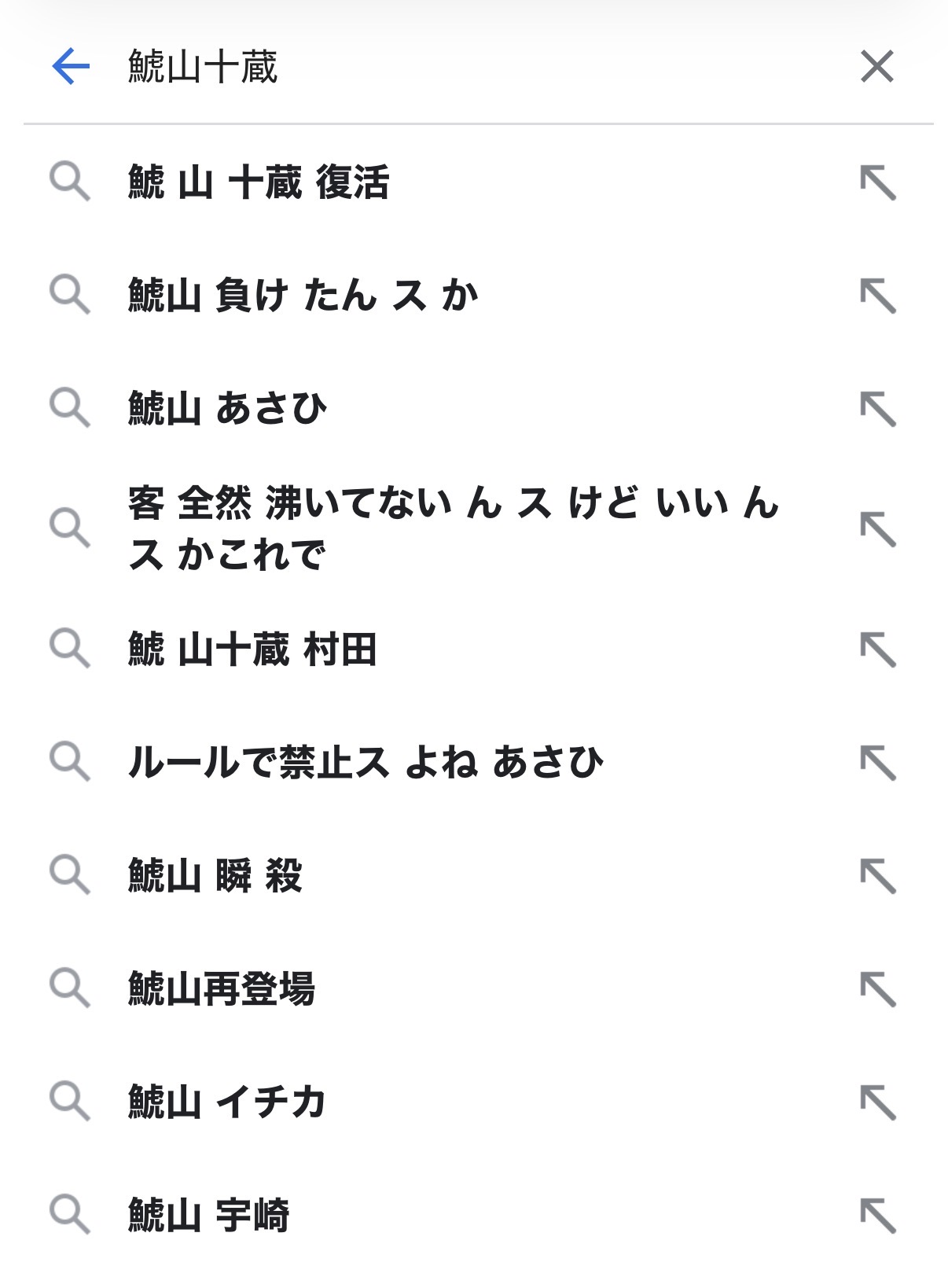The height and width of the screenshot is (1288, 948).
Task: Click the fill arrow beside 鯱山 あさひ
Action: point(877,409)
